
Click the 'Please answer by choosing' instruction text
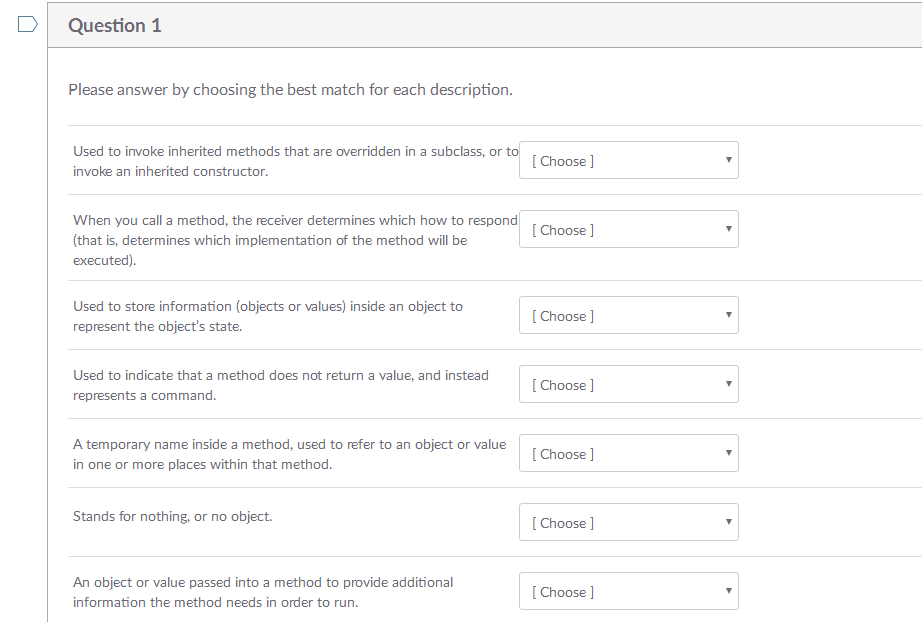tap(290, 90)
